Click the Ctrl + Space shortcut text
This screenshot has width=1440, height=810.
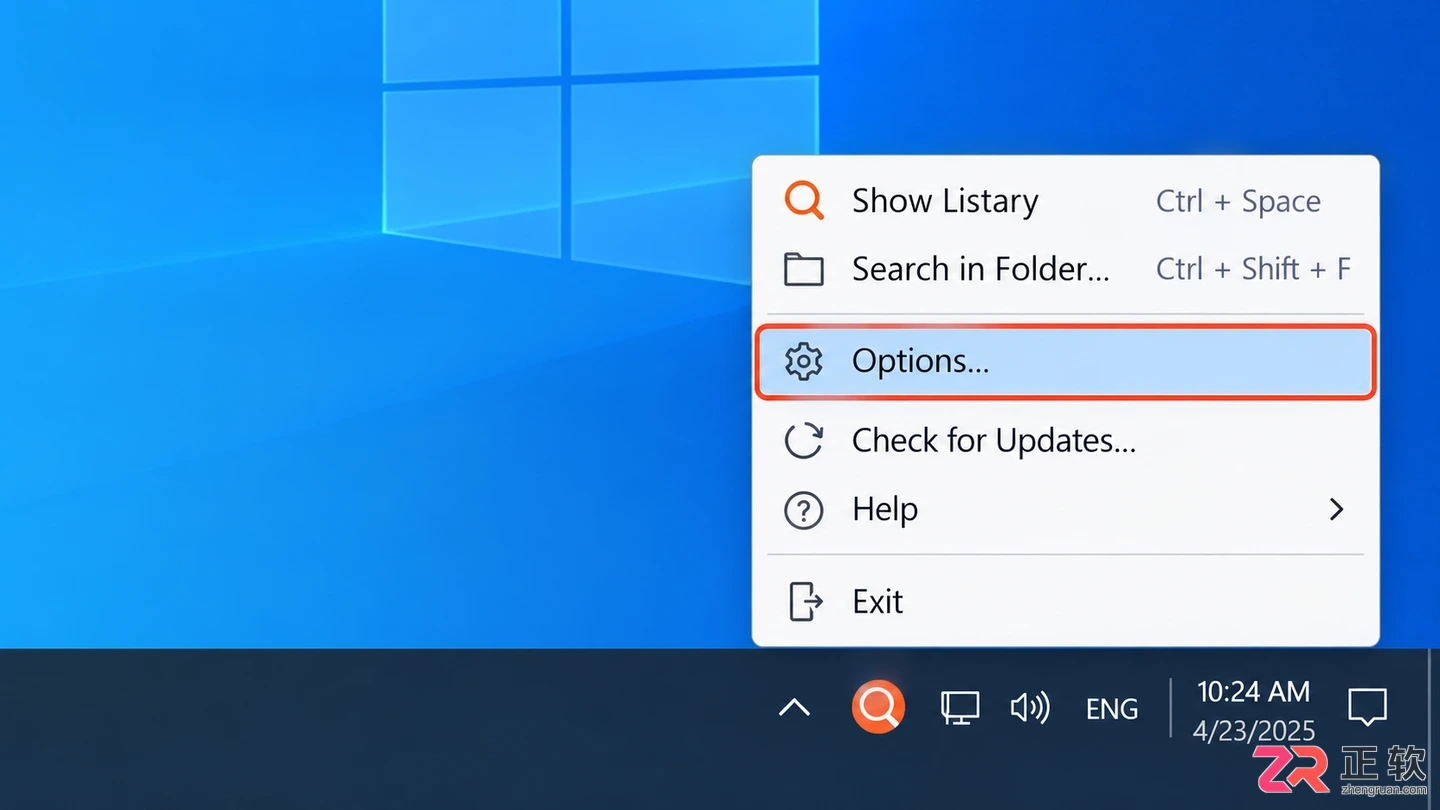[1238, 201]
